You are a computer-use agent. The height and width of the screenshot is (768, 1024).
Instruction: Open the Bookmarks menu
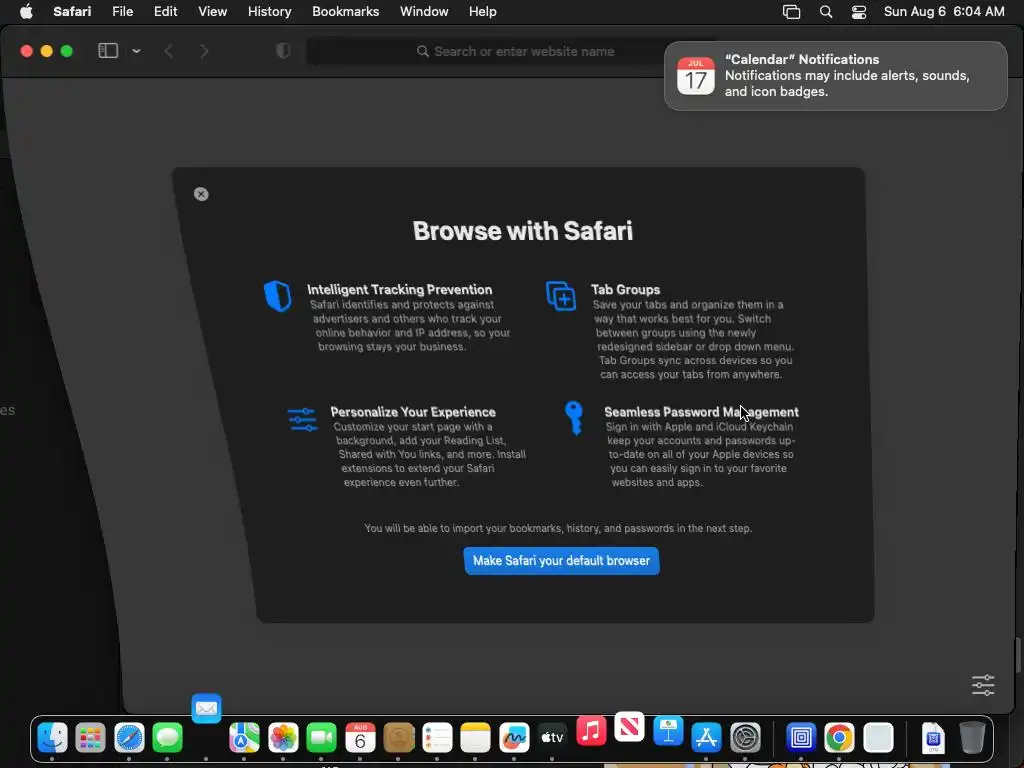point(345,11)
